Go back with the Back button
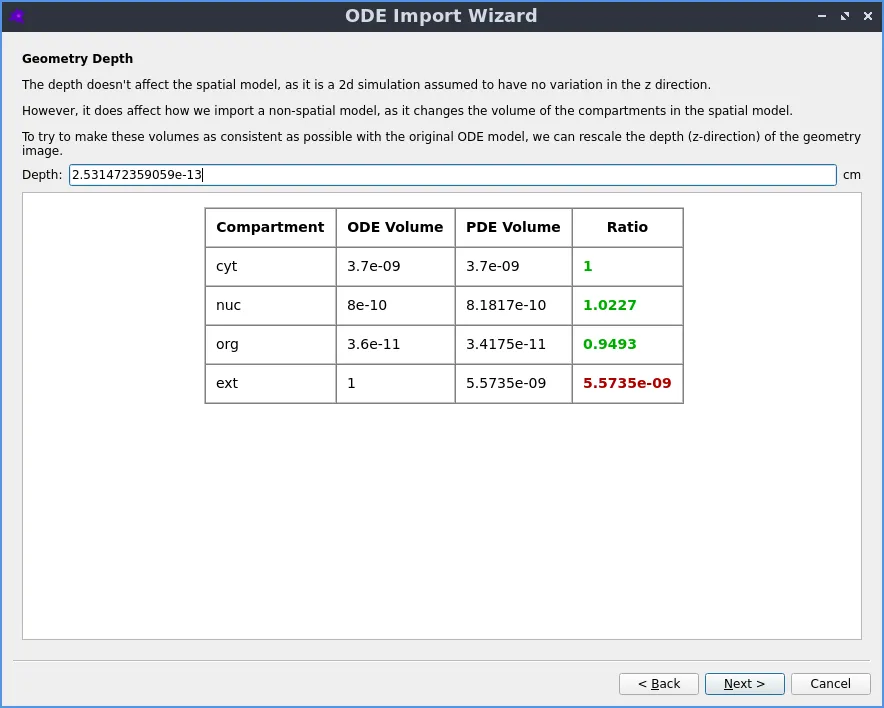 point(658,684)
